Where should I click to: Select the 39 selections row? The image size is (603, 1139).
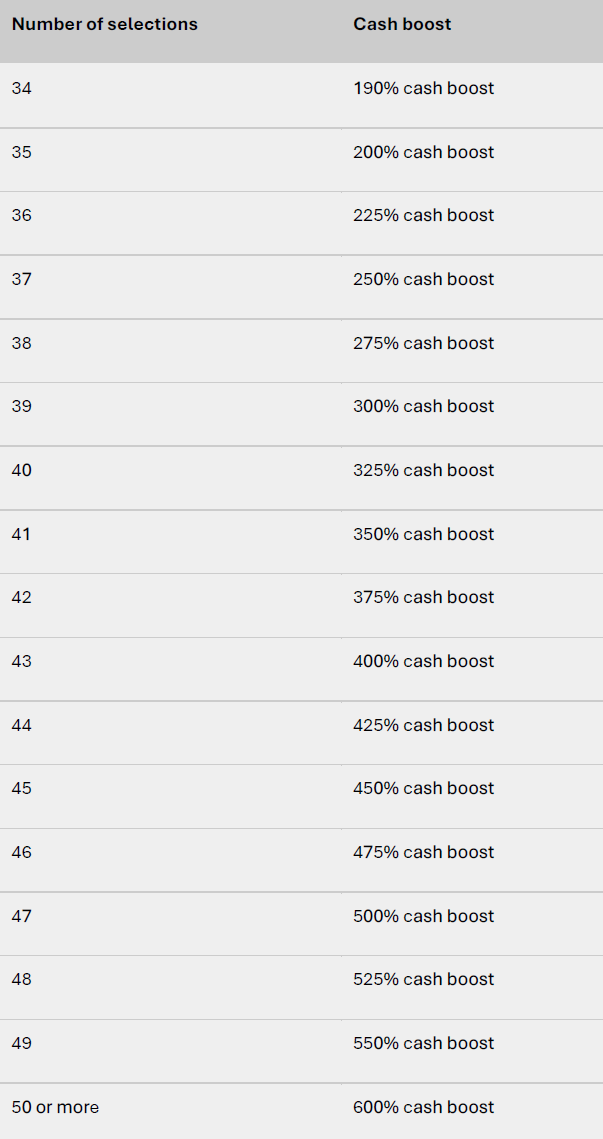(302, 414)
